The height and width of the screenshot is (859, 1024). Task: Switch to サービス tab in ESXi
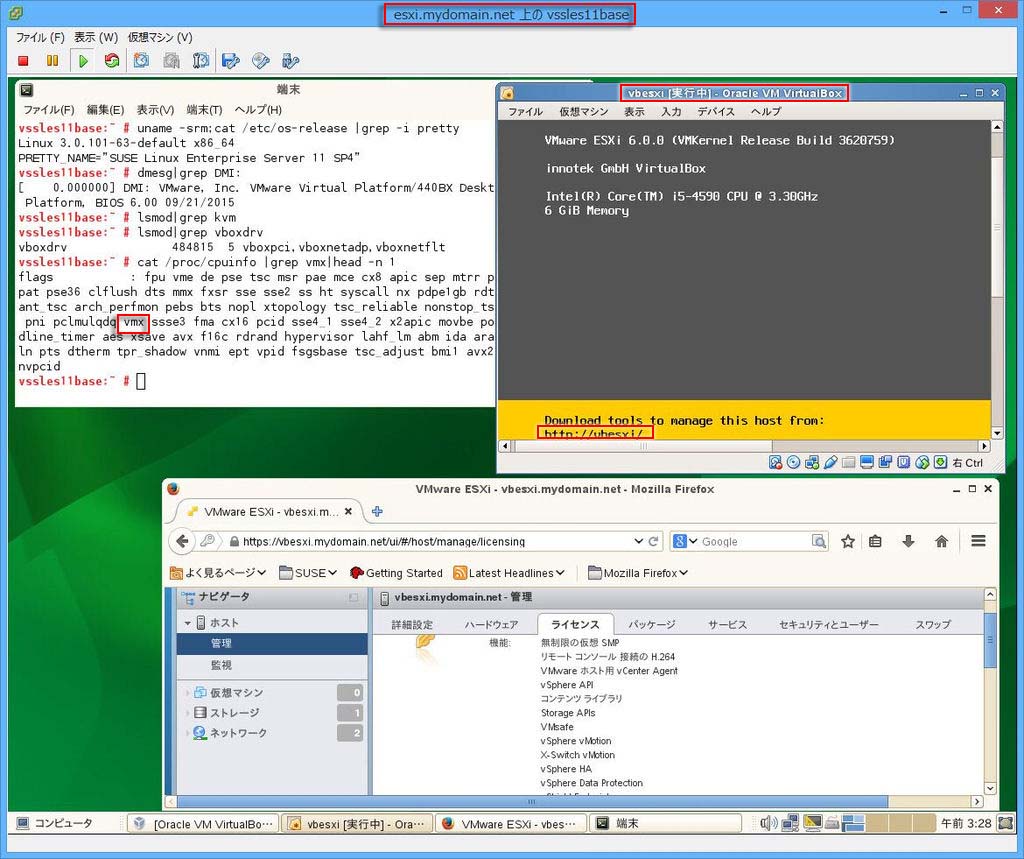[727, 624]
